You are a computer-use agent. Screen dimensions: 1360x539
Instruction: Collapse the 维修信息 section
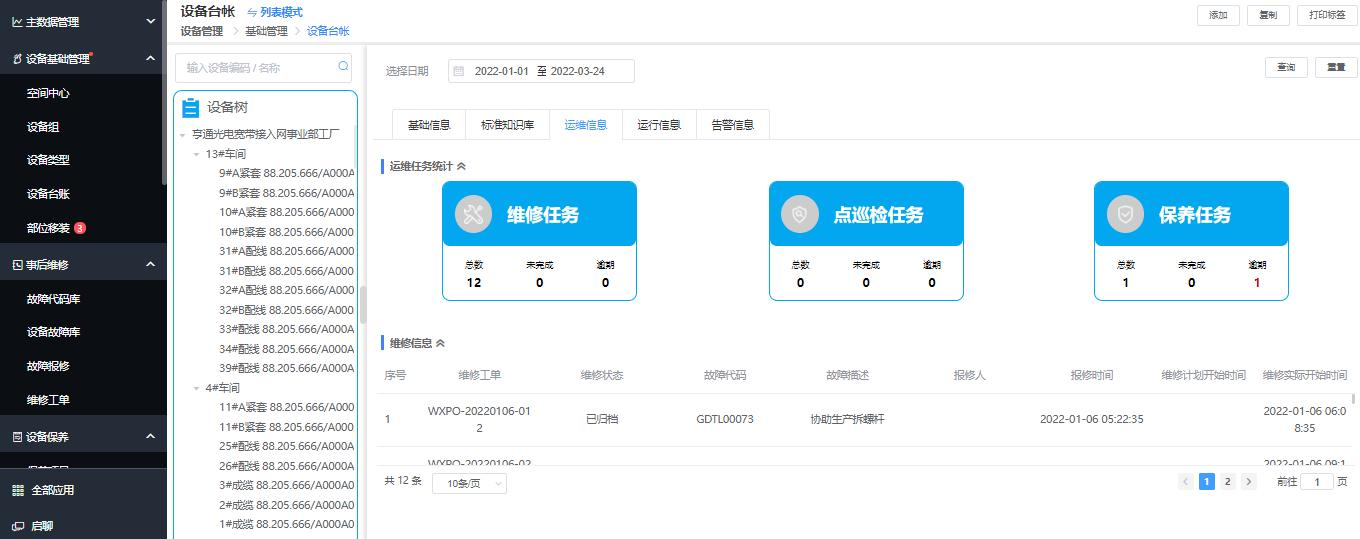click(x=440, y=343)
